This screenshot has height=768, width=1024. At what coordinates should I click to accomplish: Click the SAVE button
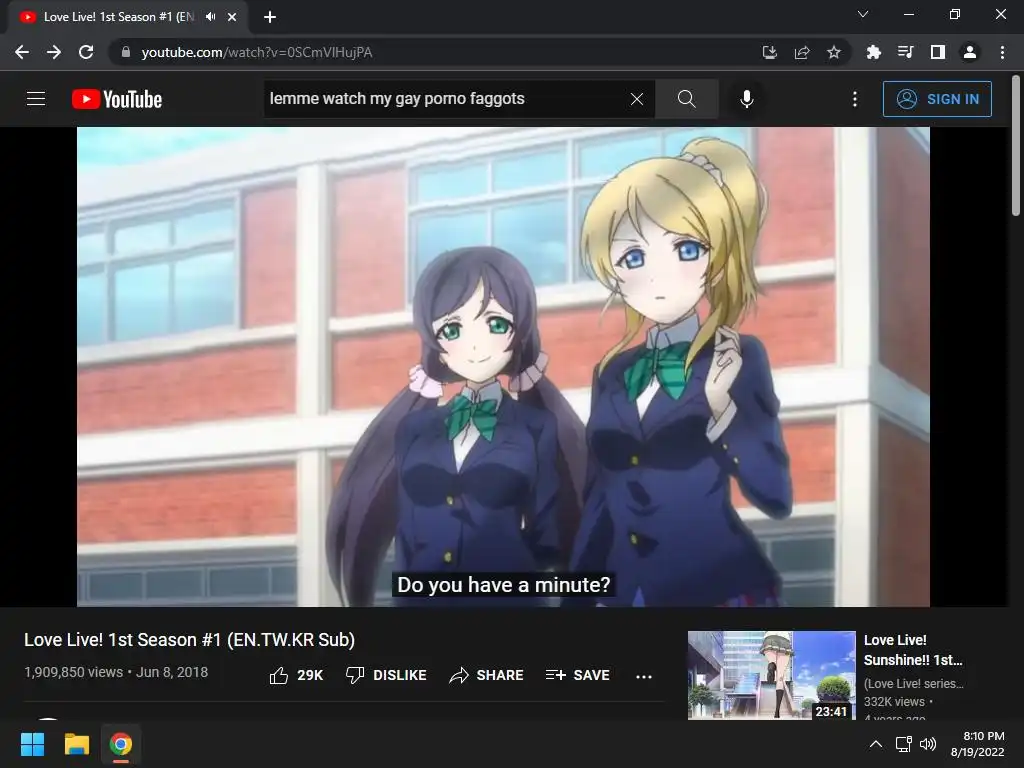point(578,675)
